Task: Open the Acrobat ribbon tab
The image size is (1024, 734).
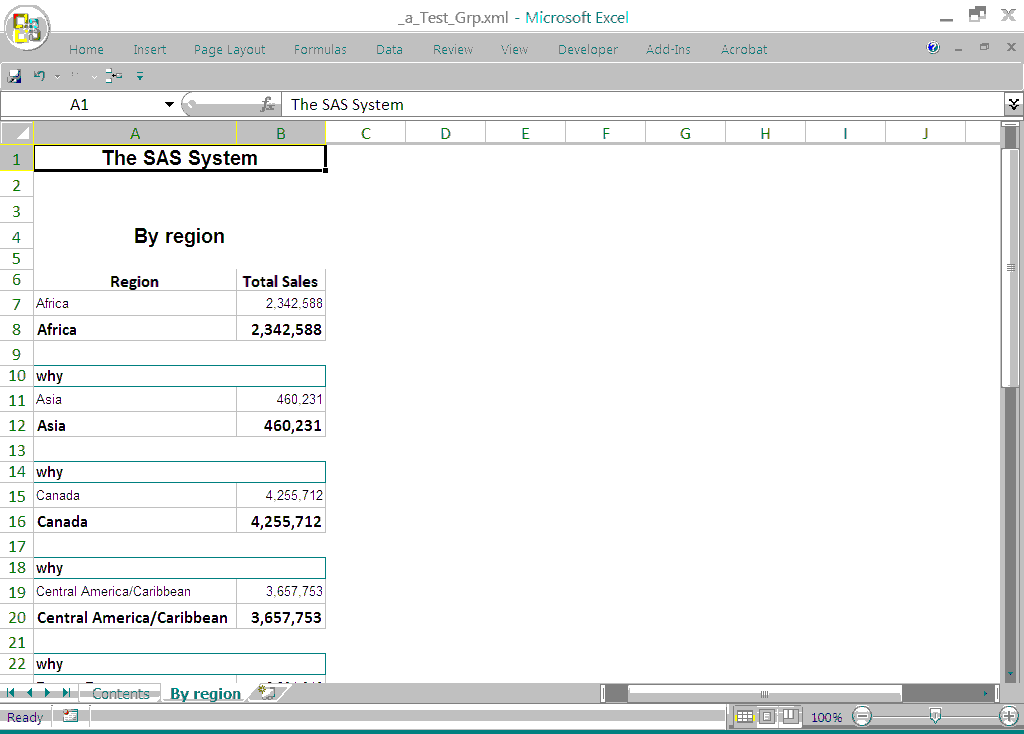Action: coord(744,50)
